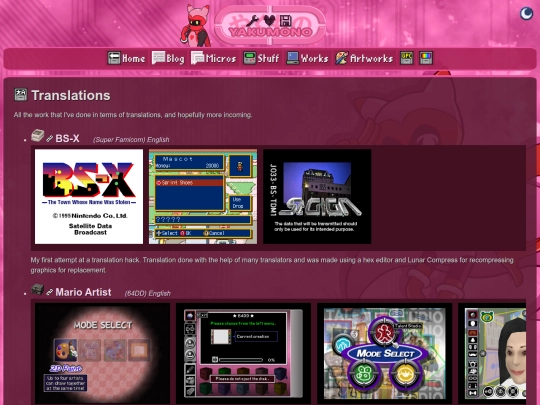
Task: Click the Blog notepad icon
Action: (x=158, y=58)
